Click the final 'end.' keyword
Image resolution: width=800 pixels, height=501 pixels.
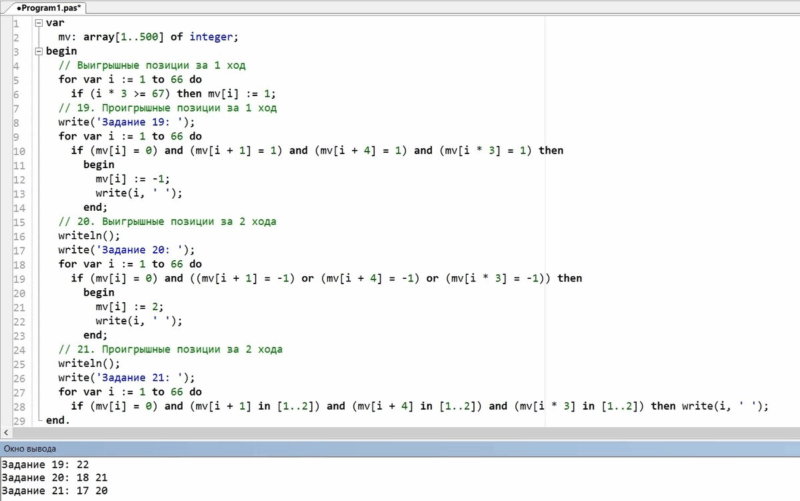(x=58, y=420)
